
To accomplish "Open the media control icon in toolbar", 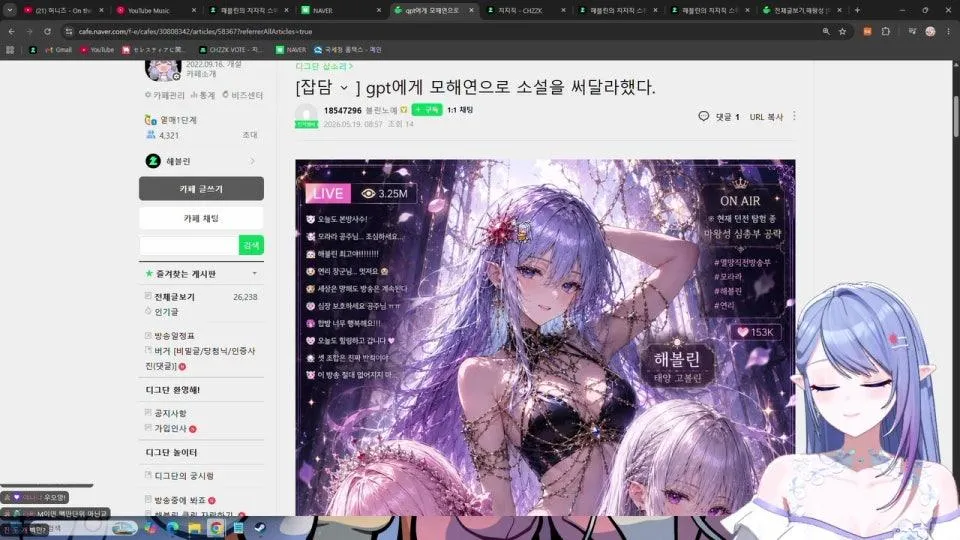I will (912, 31).
